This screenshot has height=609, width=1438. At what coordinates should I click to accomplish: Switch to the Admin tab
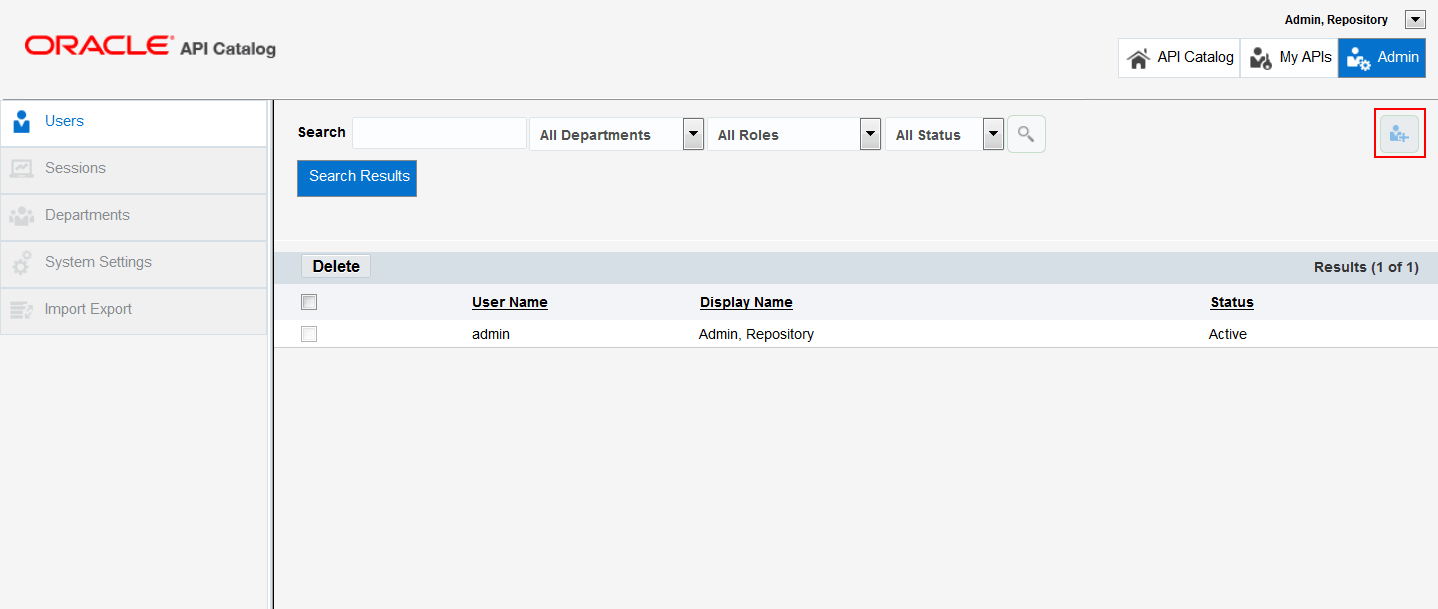coord(1382,57)
